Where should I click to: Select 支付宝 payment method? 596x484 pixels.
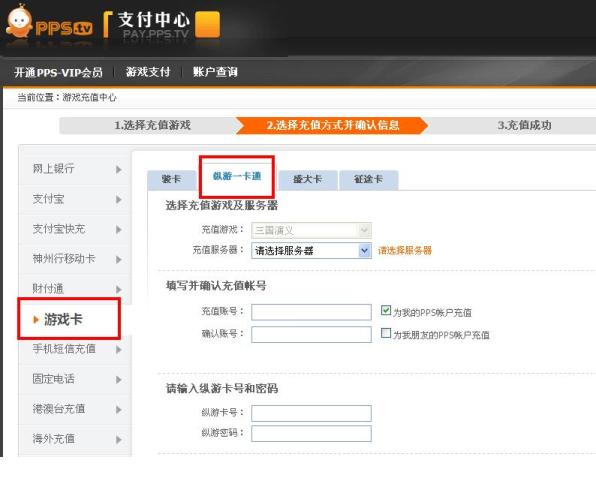click(x=75, y=199)
